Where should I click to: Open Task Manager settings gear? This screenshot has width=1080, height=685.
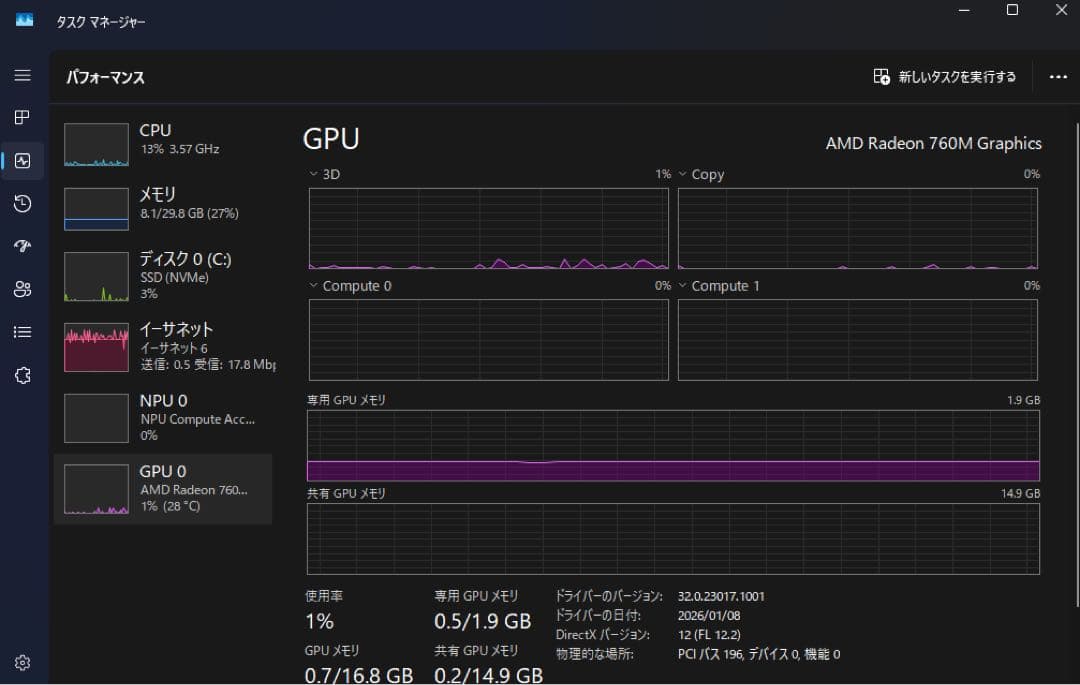[22, 662]
